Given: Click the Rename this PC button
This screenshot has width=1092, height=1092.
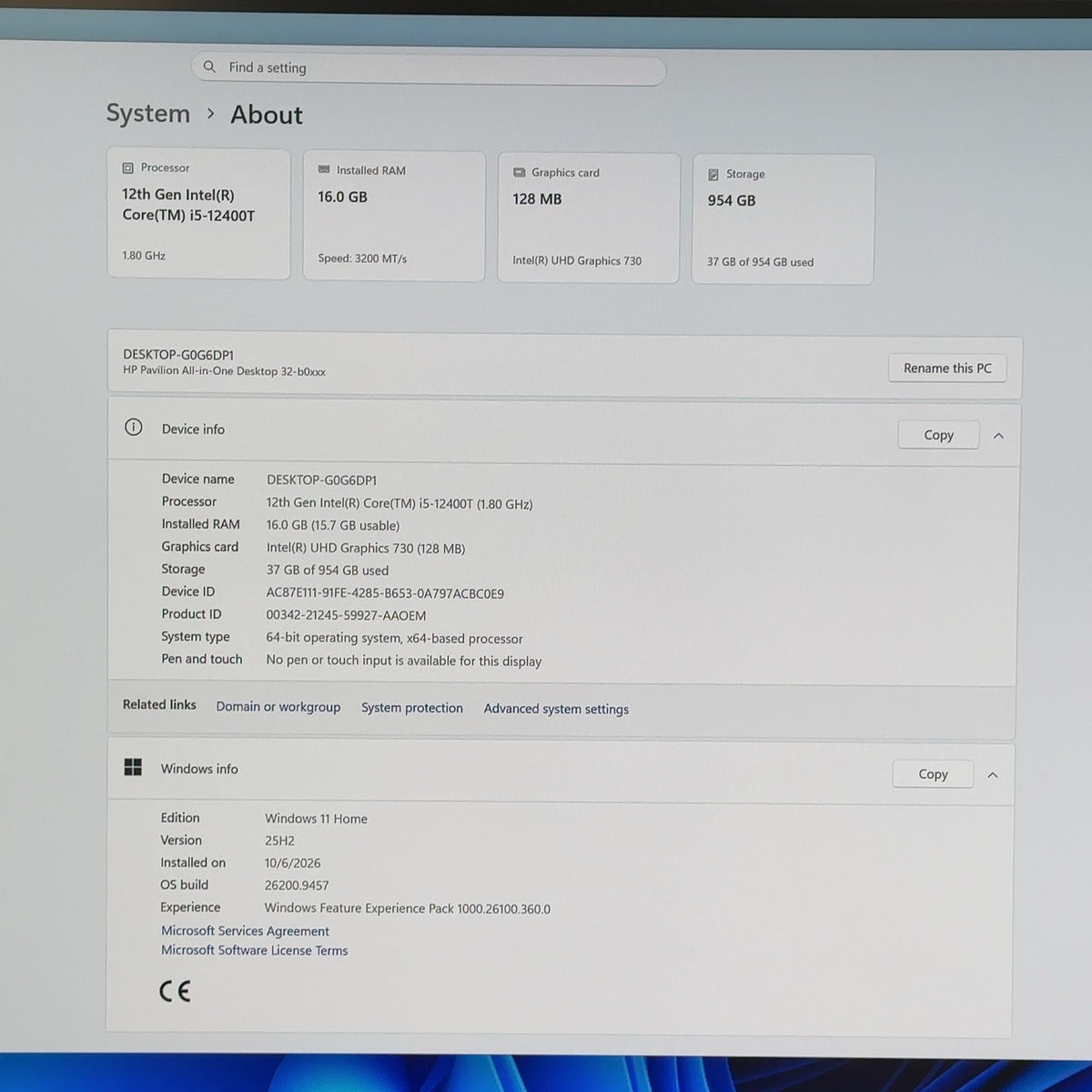Looking at the screenshot, I should tap(947, 368).
